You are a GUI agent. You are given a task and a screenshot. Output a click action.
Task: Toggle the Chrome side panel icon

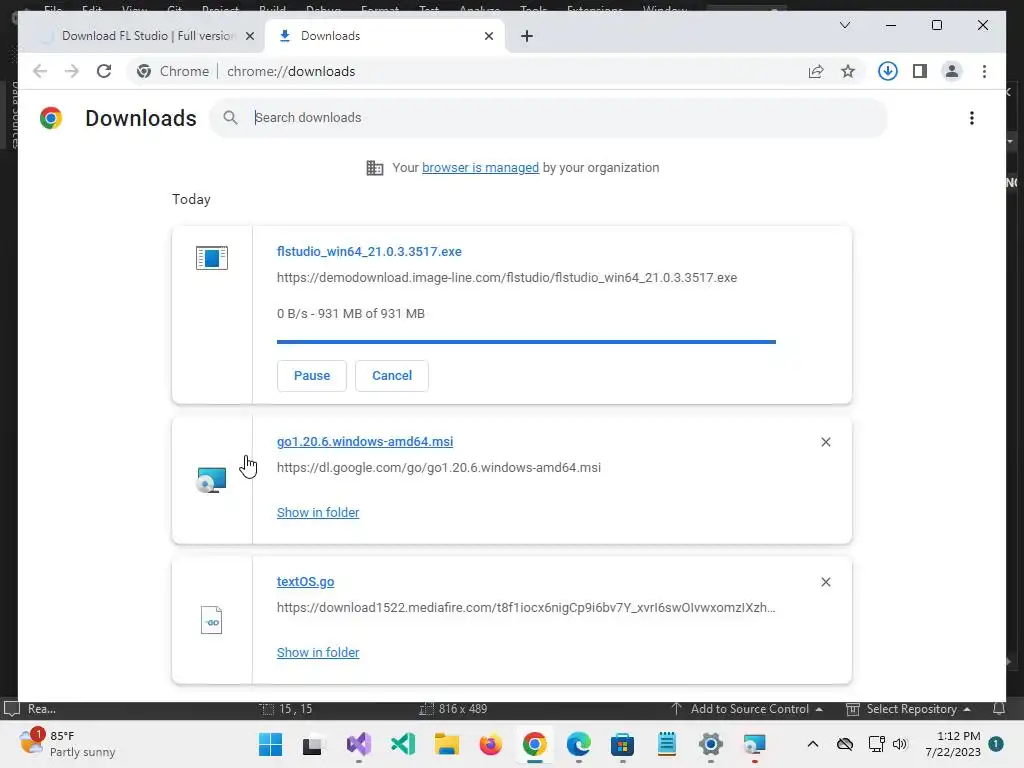click(920, 71)
